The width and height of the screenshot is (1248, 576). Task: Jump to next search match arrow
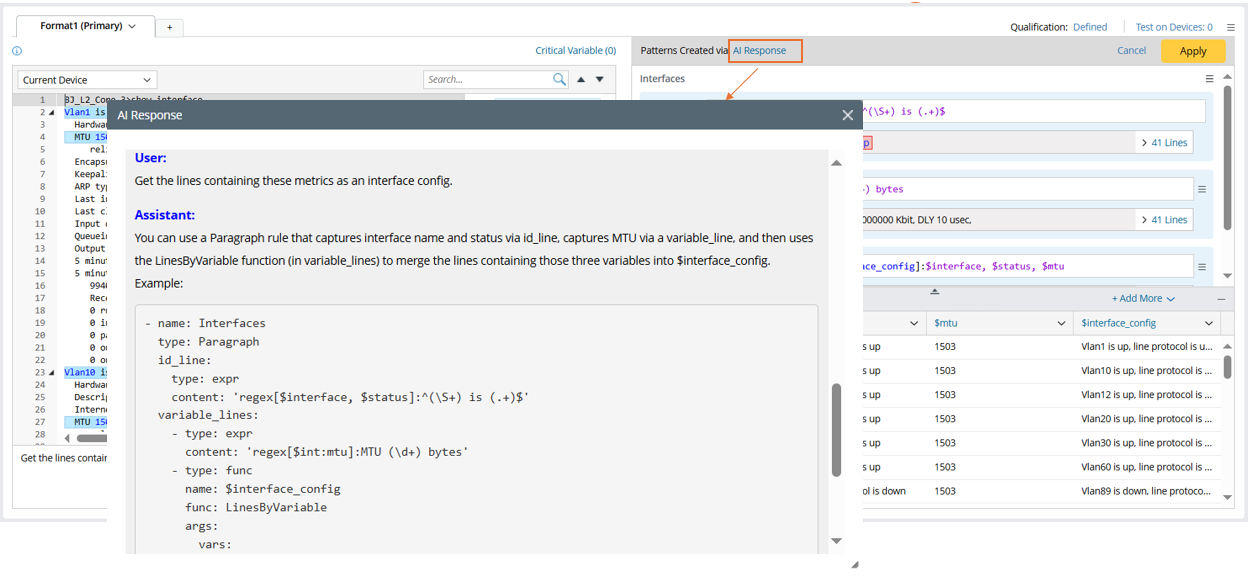[x=600, y=79]
